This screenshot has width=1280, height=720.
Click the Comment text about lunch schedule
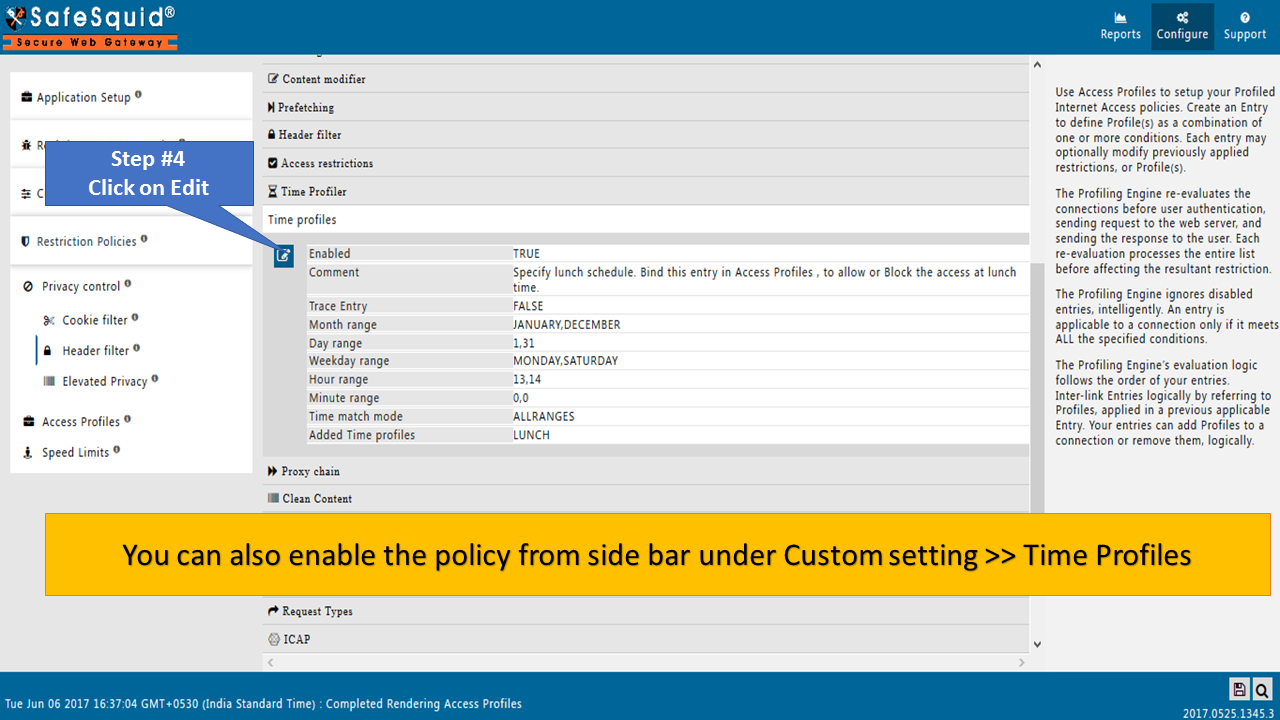point(764,280)
